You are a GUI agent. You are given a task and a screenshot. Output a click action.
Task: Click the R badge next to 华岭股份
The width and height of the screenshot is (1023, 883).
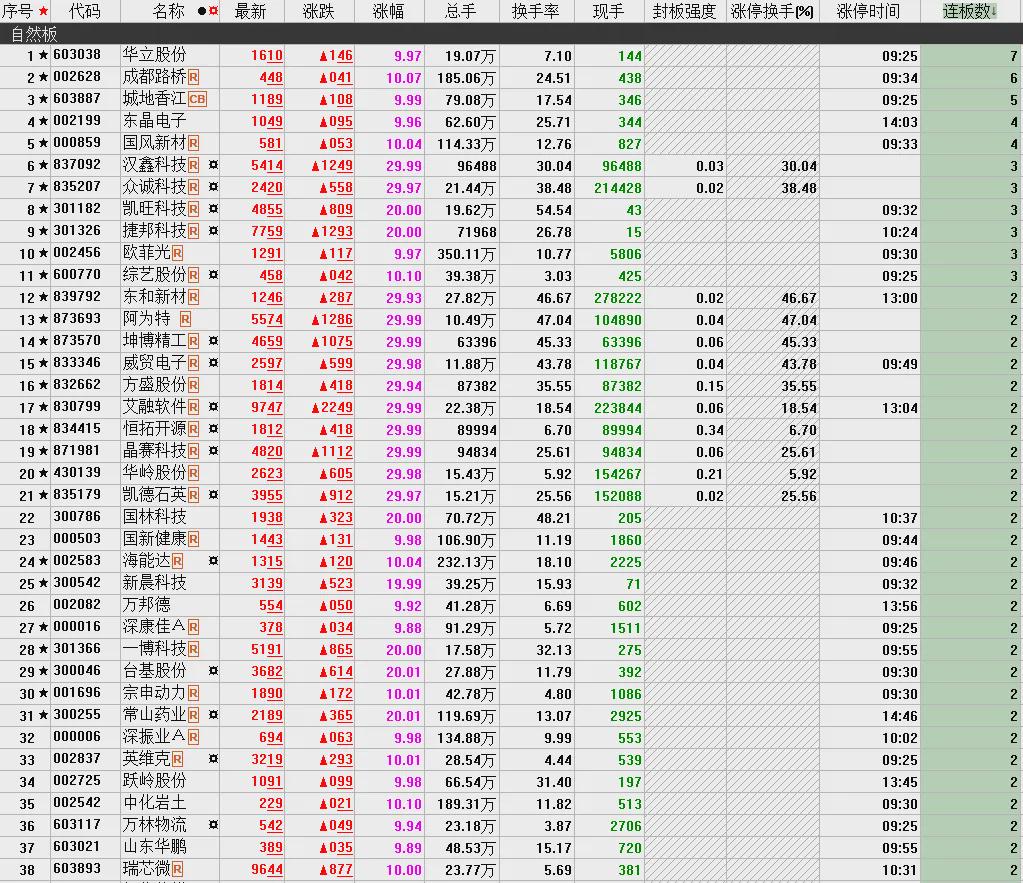[194, 473]
